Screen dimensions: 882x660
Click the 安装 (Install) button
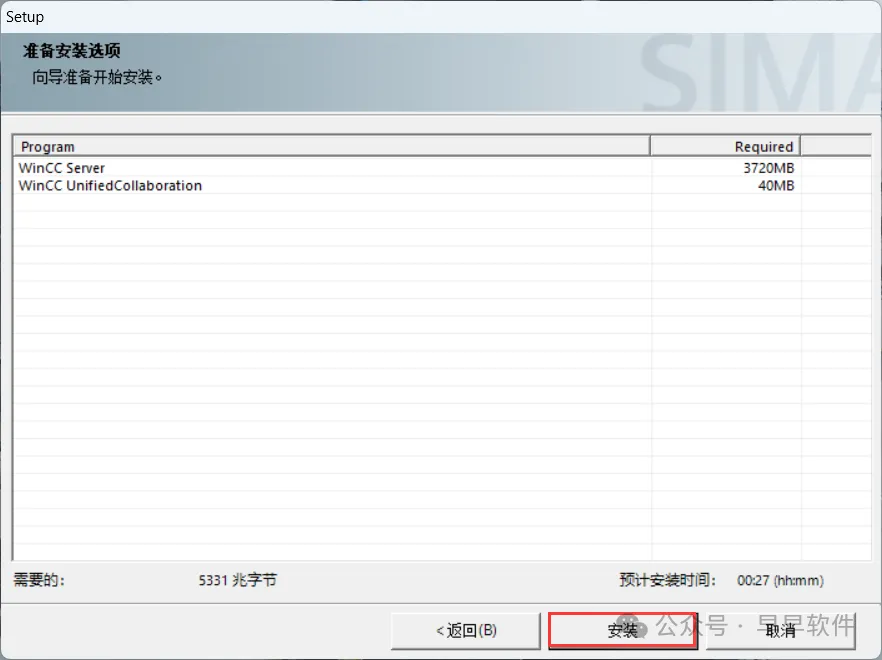tap(623, 630)
